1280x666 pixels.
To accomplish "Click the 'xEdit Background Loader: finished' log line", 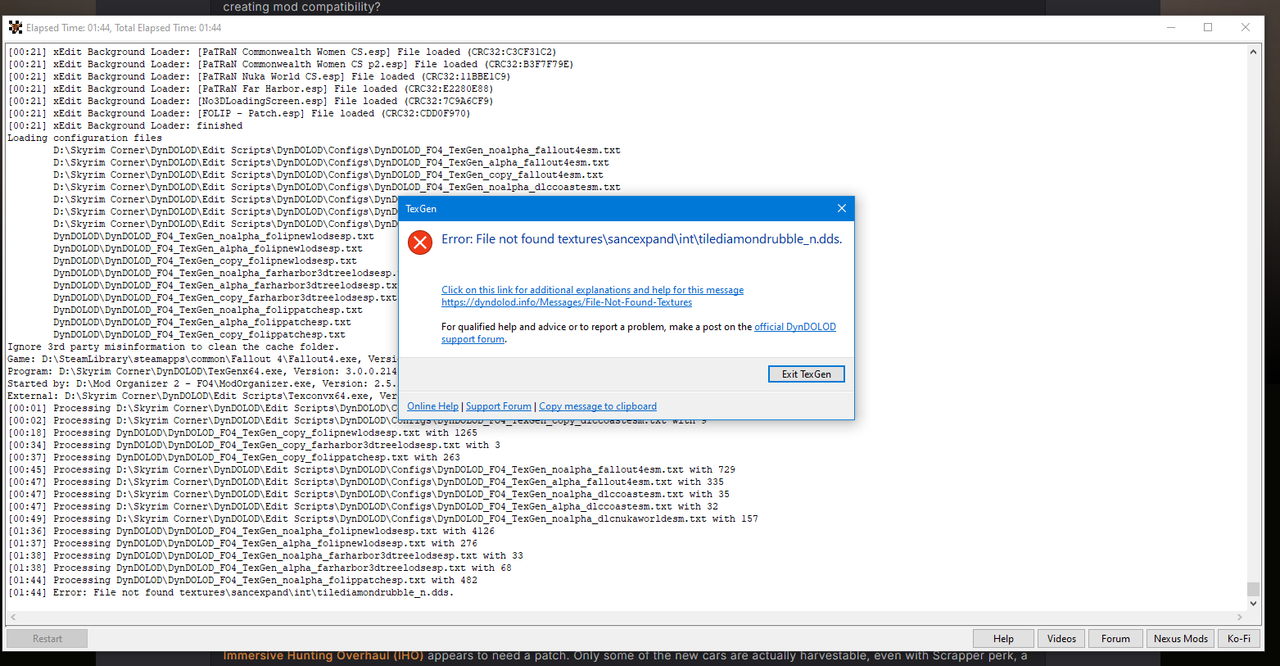I will [125, 126].
